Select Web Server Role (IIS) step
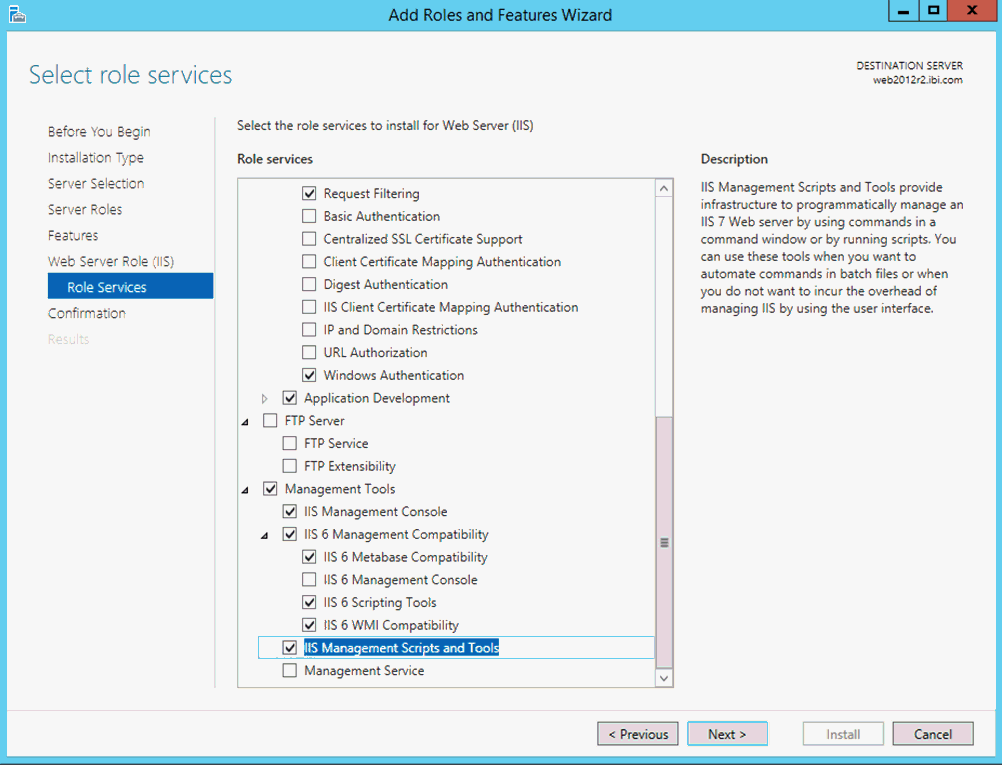 coord(111,261)
